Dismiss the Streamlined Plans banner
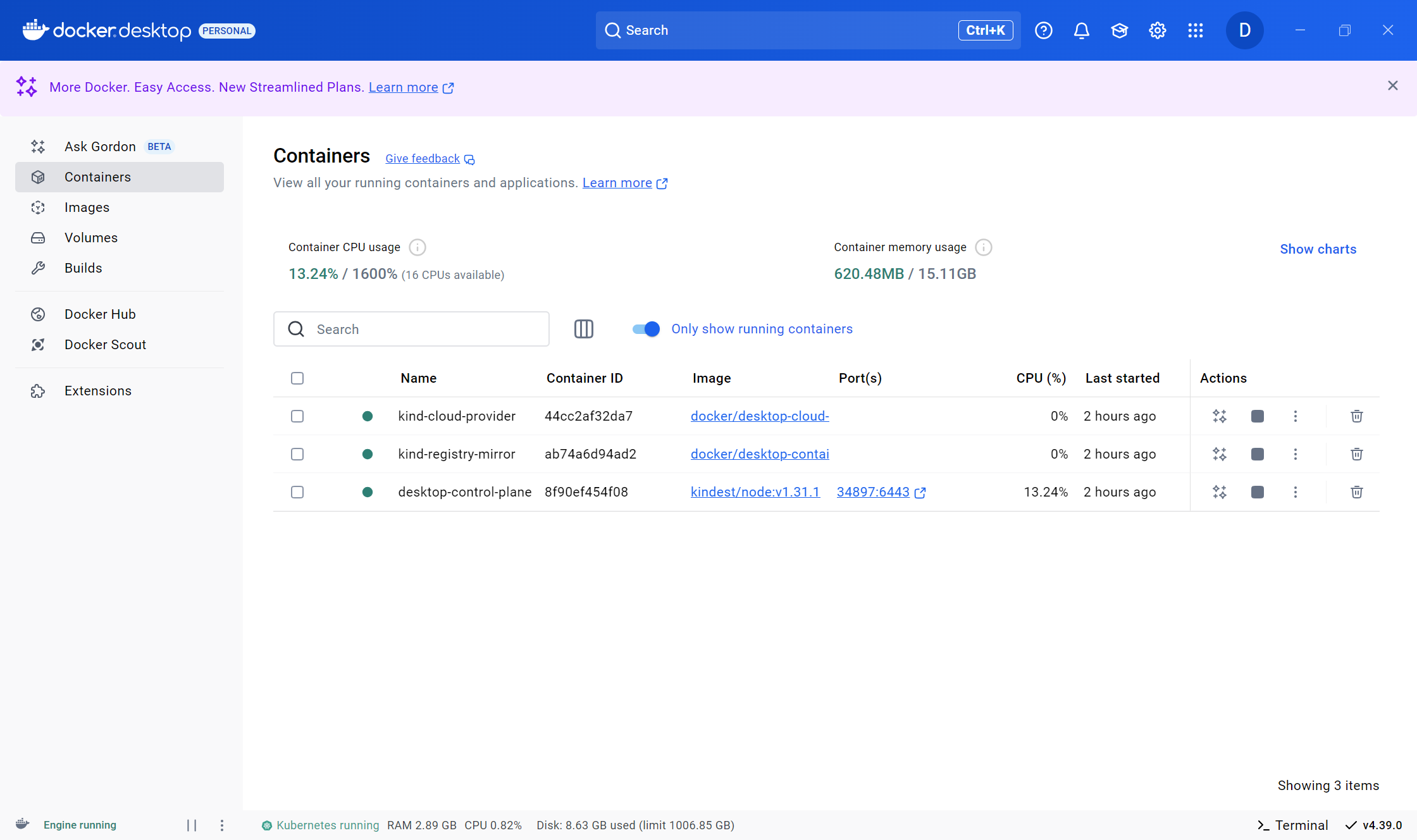 coord(1393,85)
